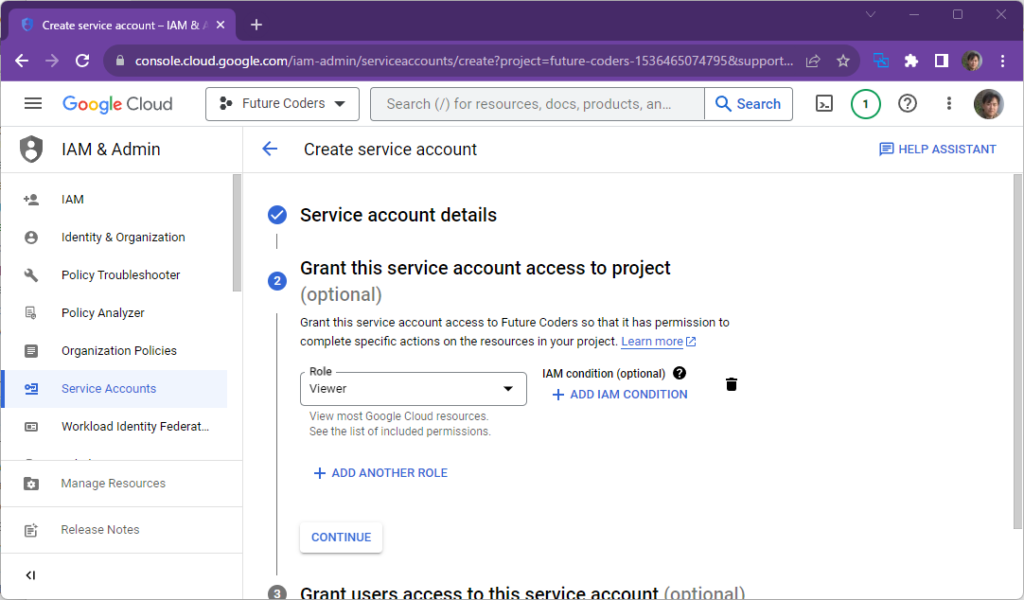Bookmark this page with the star icon
This screenshot has height=600, width=1024.
tap(843, 61)
